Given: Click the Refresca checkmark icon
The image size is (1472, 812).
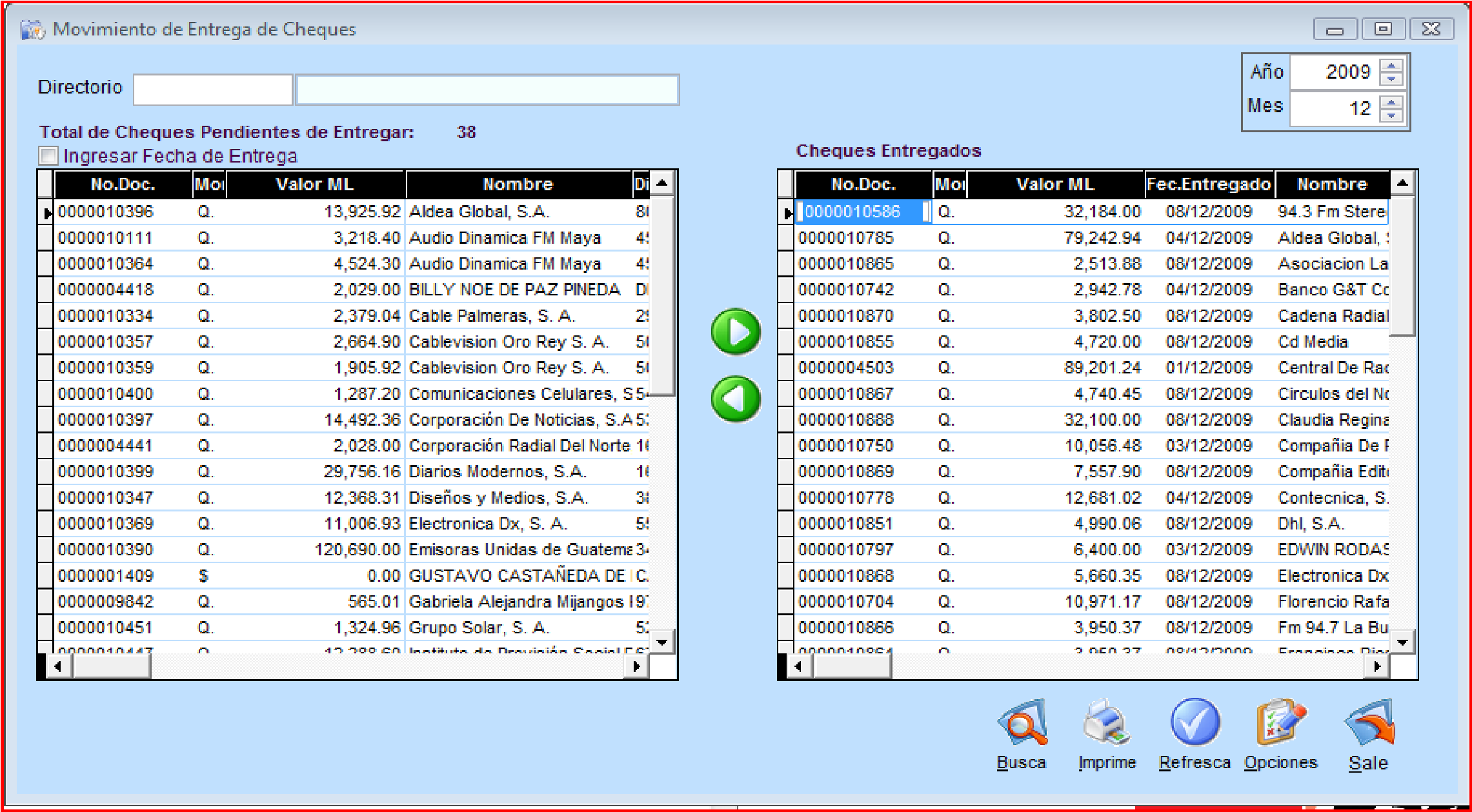Looking at the screenshot, I should [x=1195, y=722].
